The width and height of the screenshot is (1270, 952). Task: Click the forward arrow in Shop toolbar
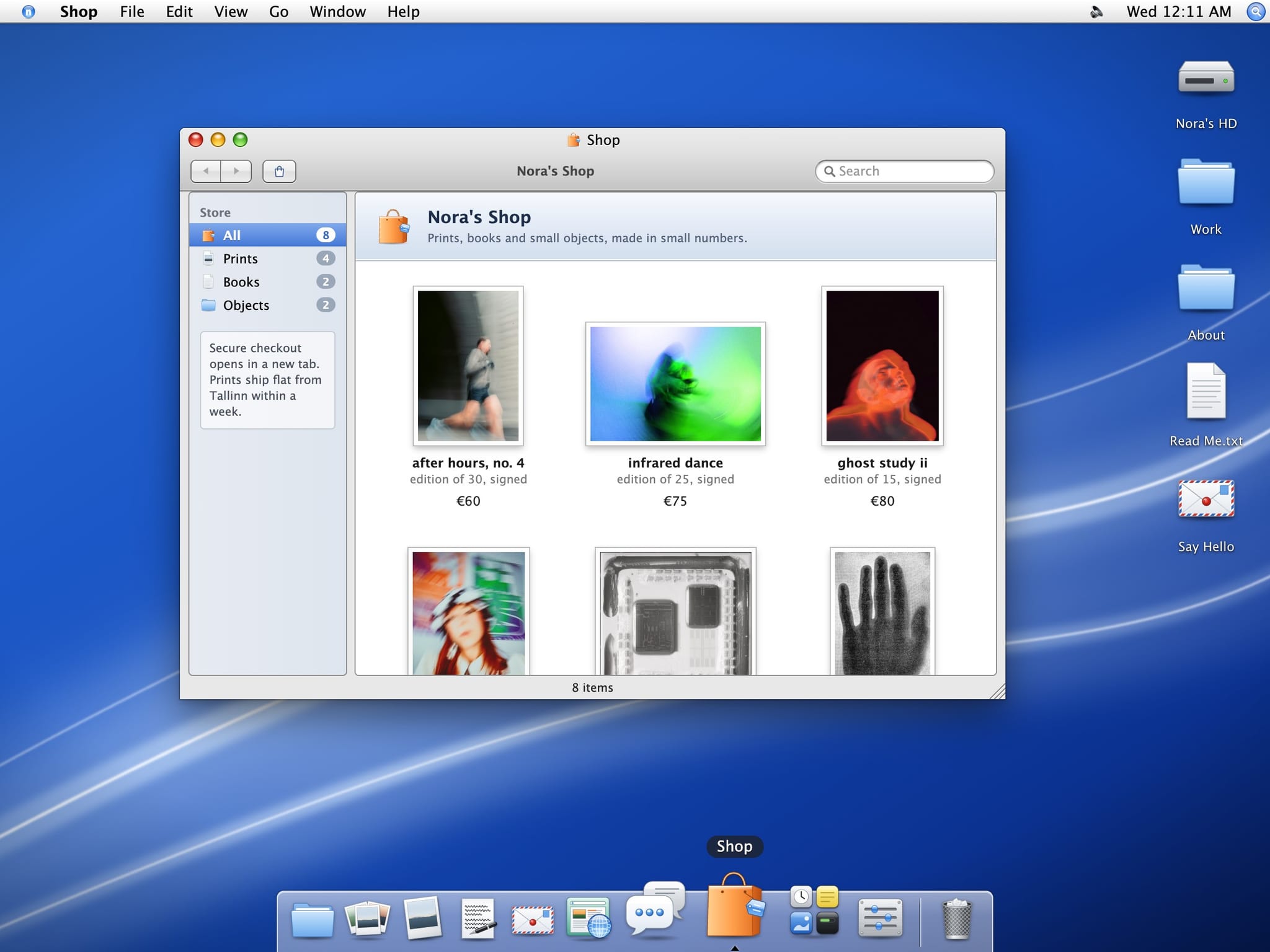pyautogui.click(x=236, y=171)
